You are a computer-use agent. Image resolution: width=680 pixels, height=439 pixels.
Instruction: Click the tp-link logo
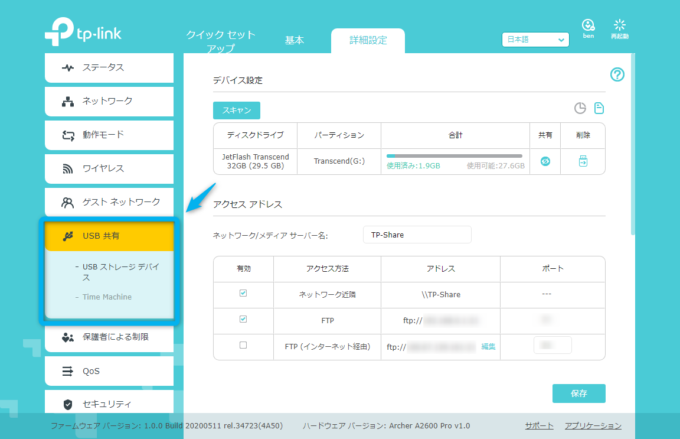[83, 31]
